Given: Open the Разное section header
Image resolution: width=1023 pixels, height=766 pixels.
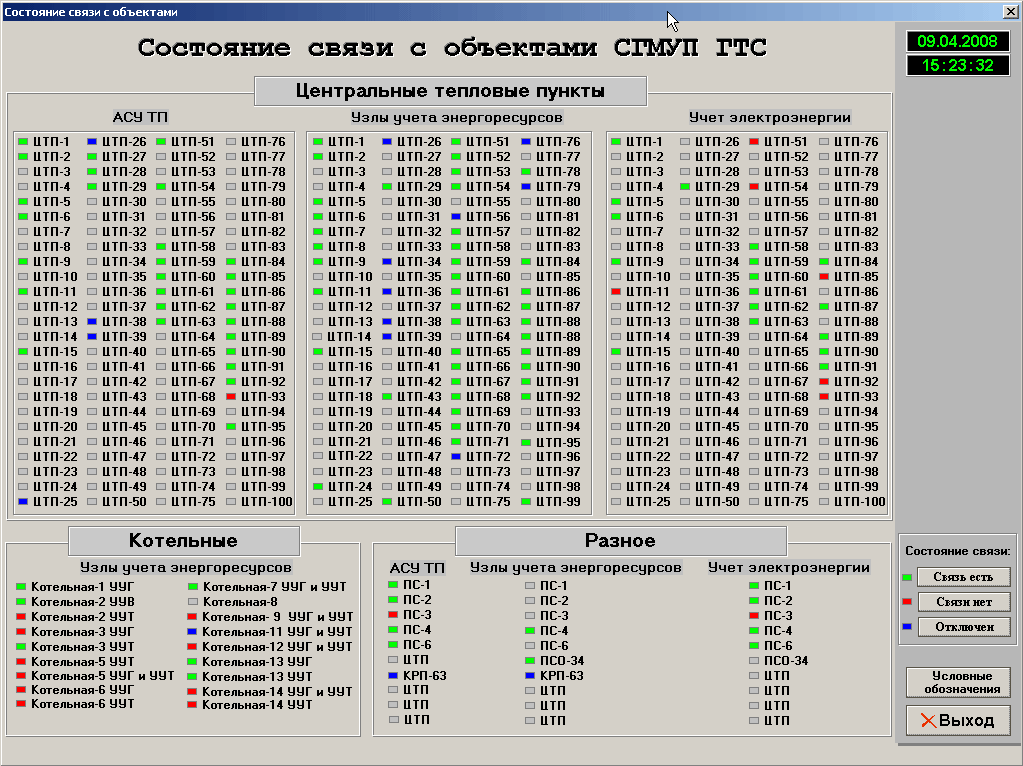Looking at the screenshot, I should [620, 540].
